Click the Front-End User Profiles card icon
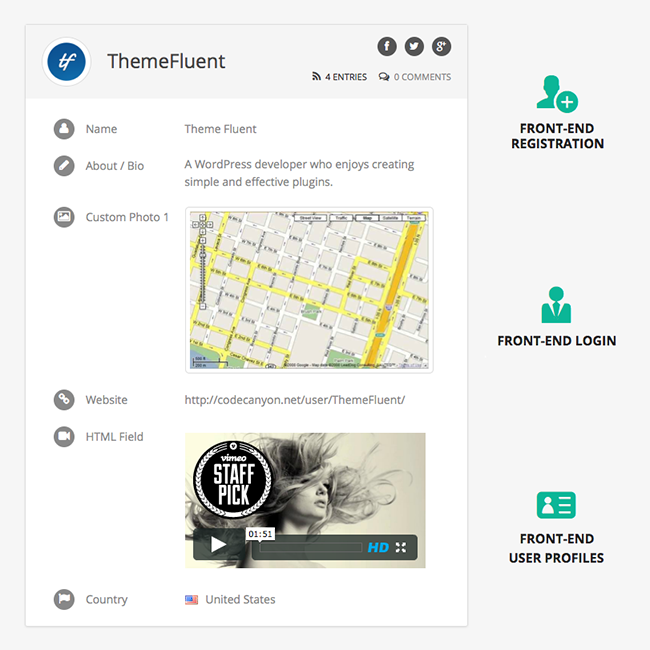The height and width of the screenshot is (650, 650). click(556, 505)
